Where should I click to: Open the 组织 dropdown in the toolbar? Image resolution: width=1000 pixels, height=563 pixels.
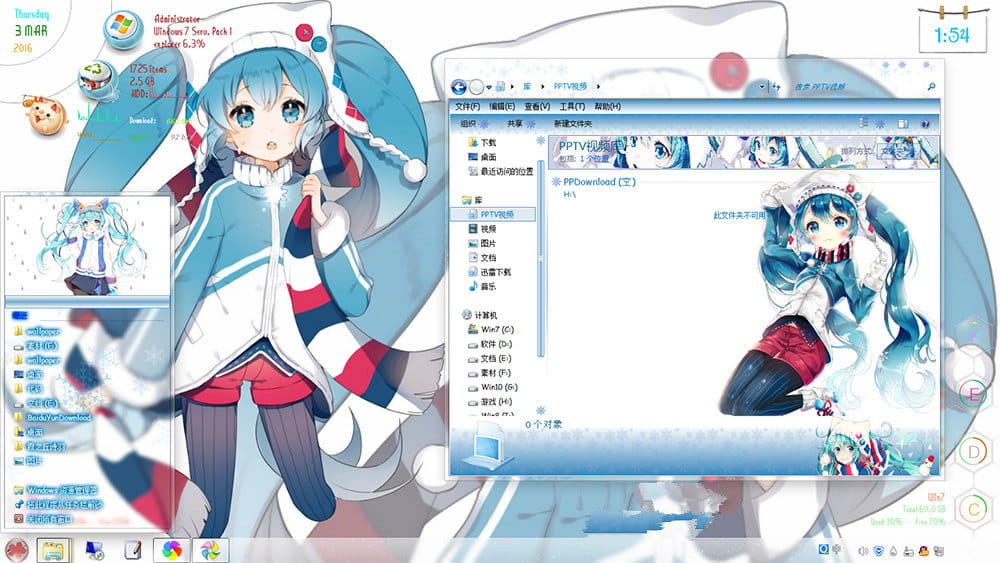tap(474, 124)
